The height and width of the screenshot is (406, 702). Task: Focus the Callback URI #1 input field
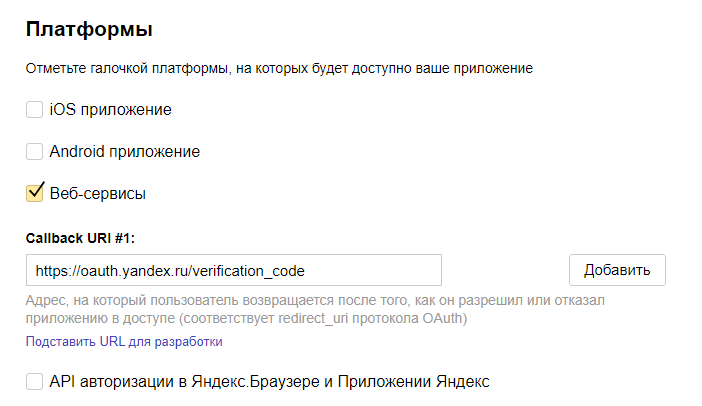tap(234, 270)
